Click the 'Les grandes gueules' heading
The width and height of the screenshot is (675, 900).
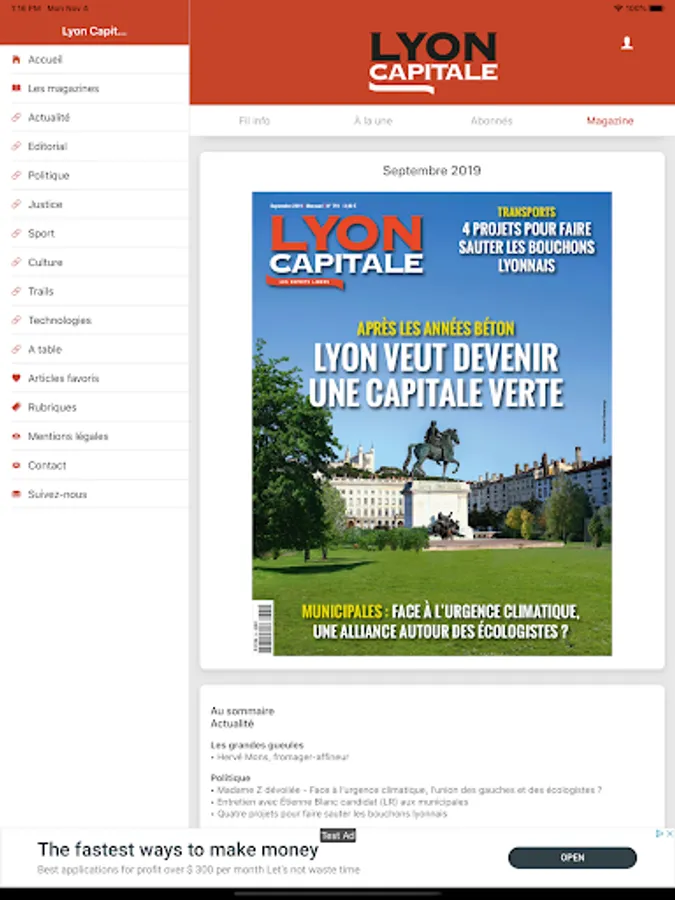(x=257, y=745)
